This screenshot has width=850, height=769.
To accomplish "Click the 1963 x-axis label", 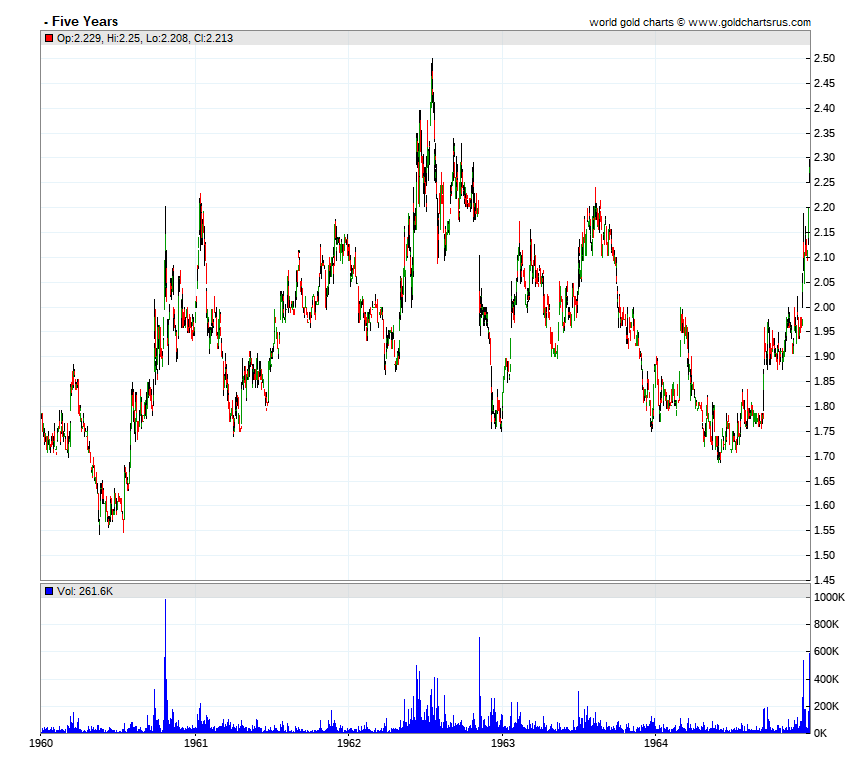I will click(x=503, y=743).
